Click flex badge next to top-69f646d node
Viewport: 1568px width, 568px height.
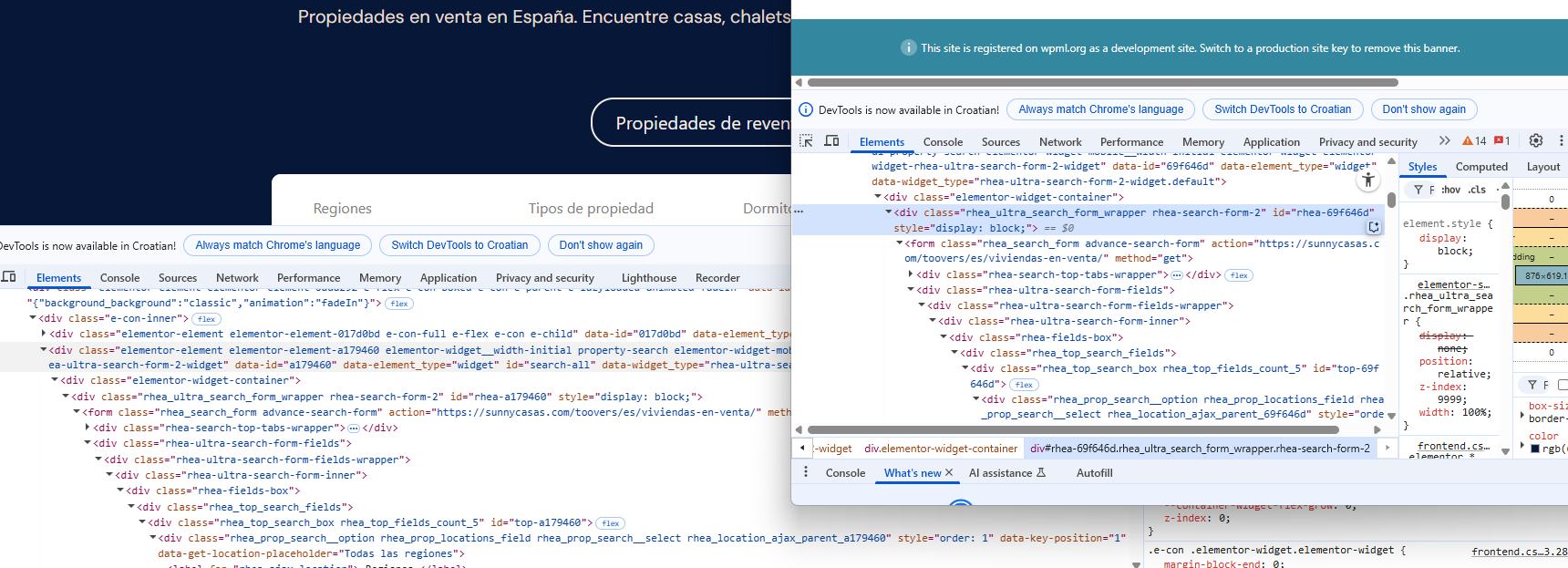pyautogui.click(x=1024, y=385)
